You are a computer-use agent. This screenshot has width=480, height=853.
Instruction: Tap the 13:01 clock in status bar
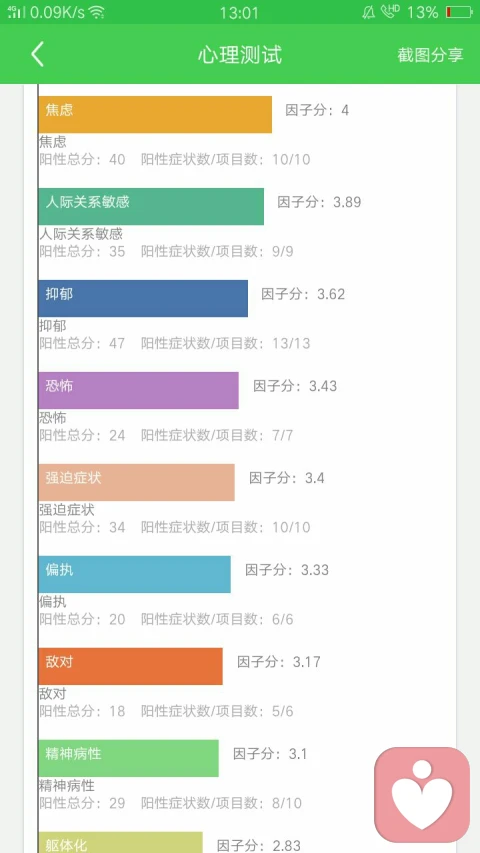coord(239,12)
